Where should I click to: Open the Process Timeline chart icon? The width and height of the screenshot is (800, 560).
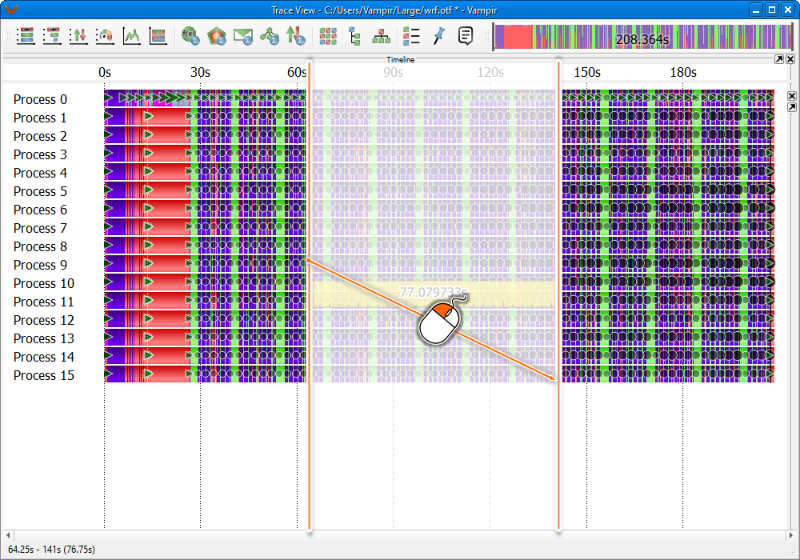pos(52,36)
